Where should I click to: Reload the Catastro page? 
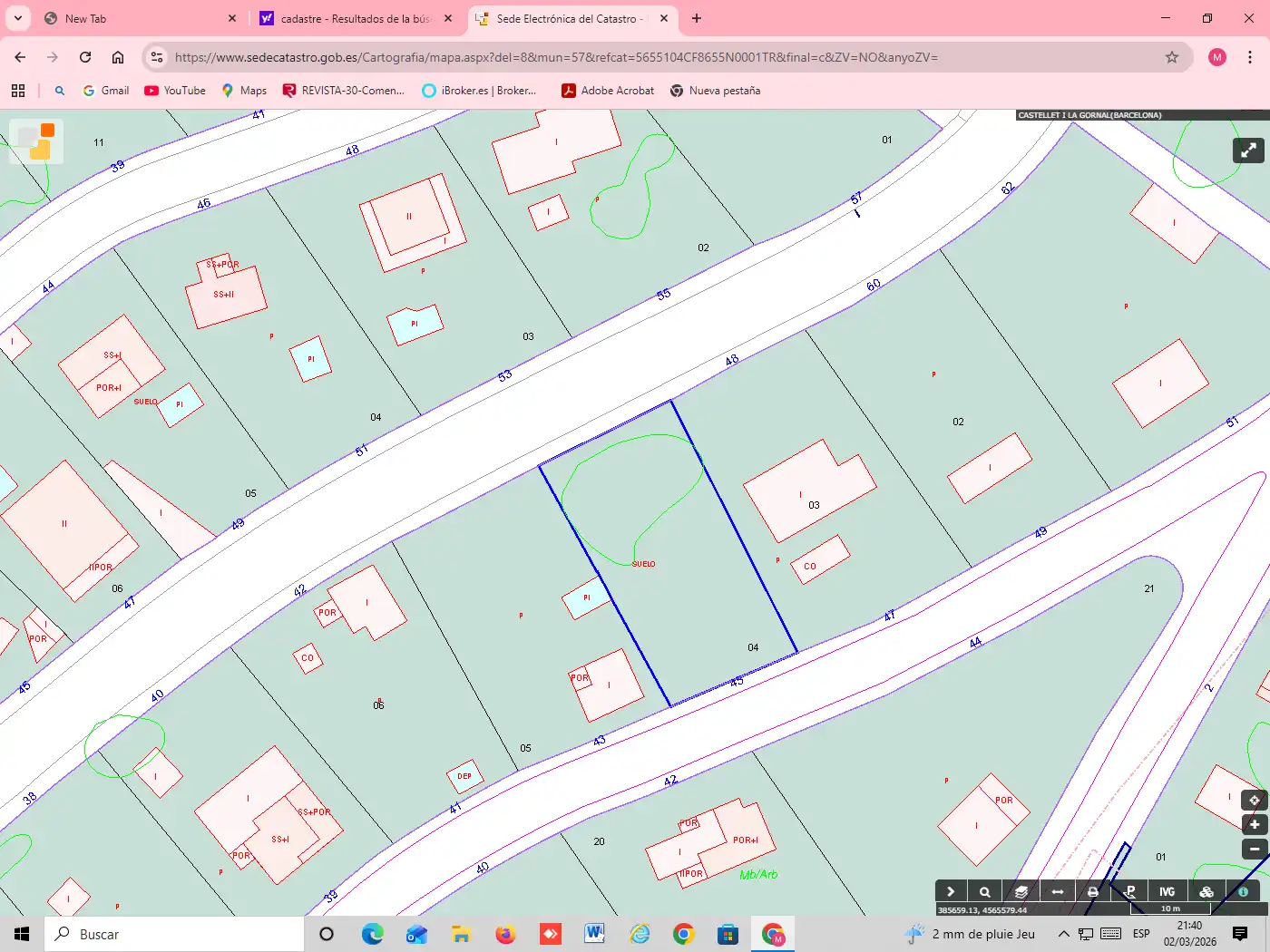(x=85, y=57)
